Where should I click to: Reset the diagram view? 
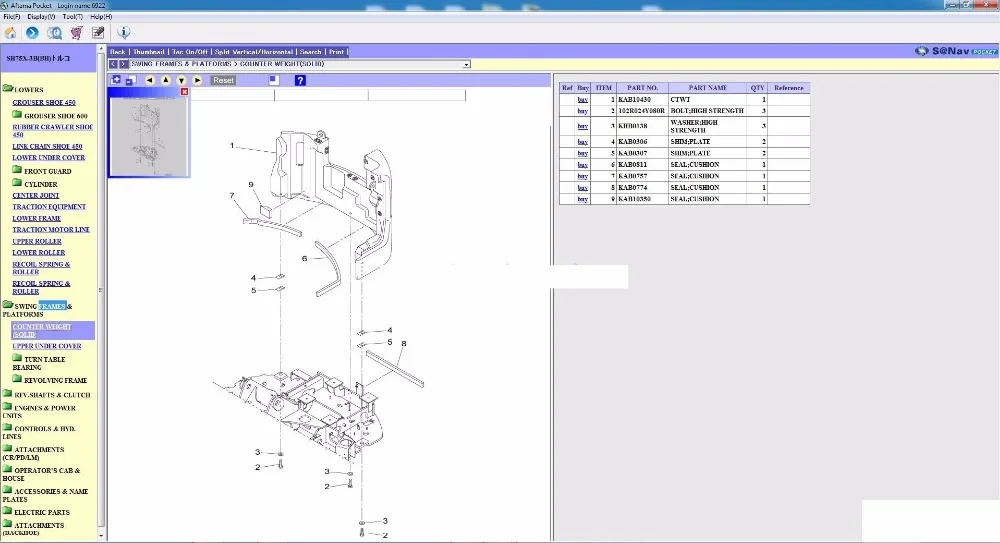tap(223, 80)
